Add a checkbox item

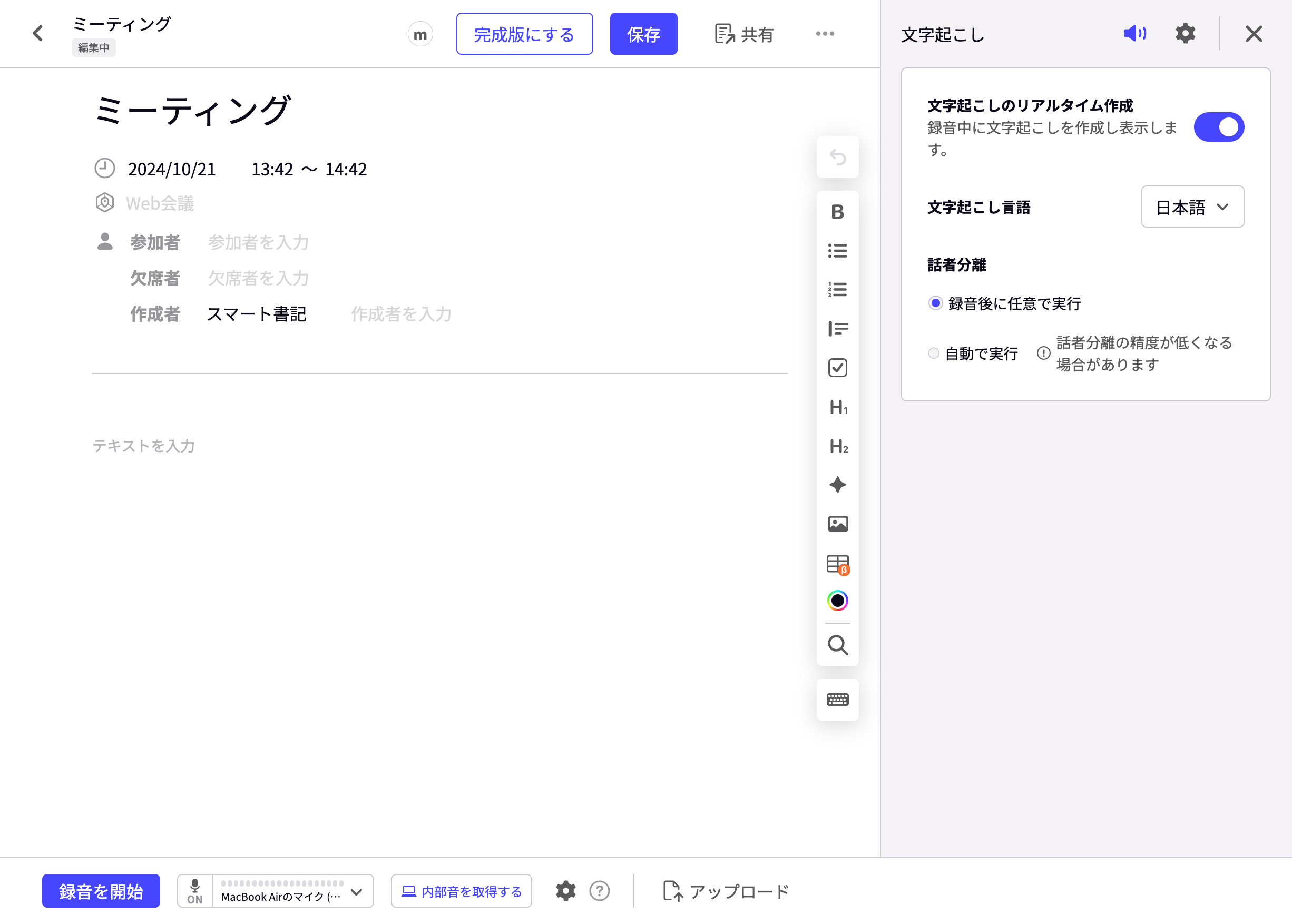[837, 368]
